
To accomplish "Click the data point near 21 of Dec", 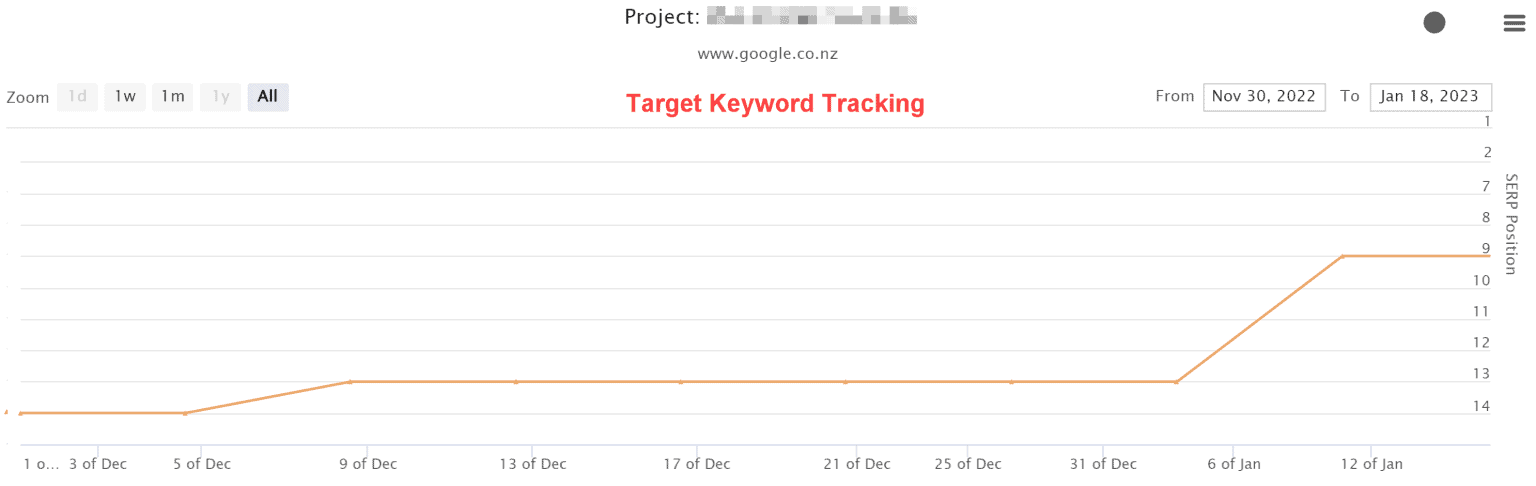I will [x=846, y=381].
